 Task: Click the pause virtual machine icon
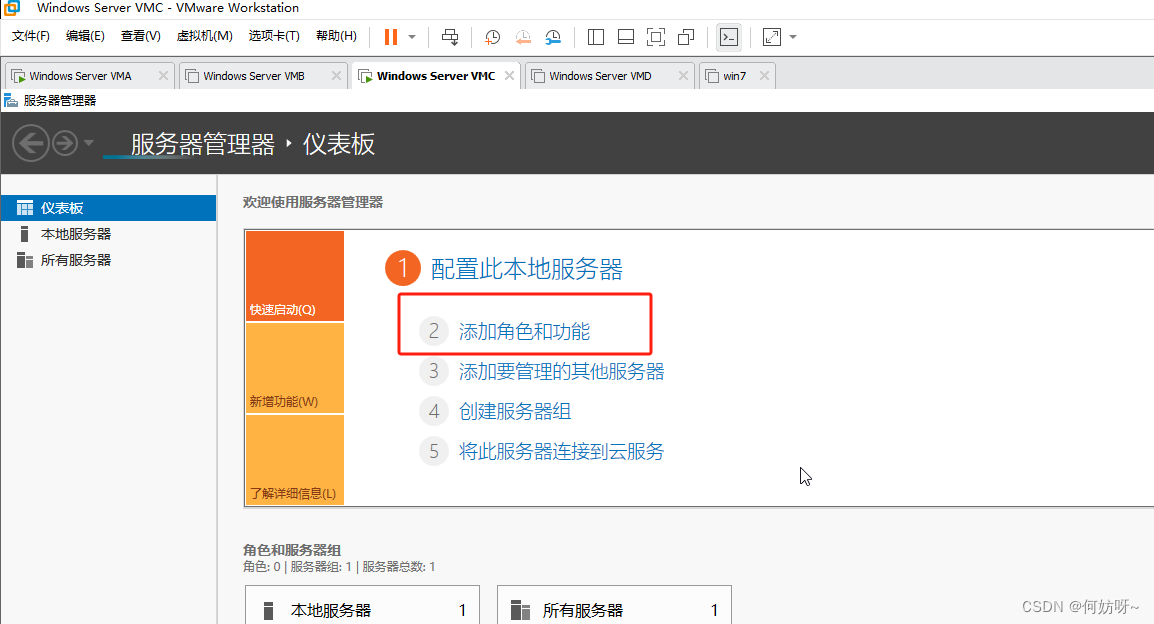pos(390,37)
